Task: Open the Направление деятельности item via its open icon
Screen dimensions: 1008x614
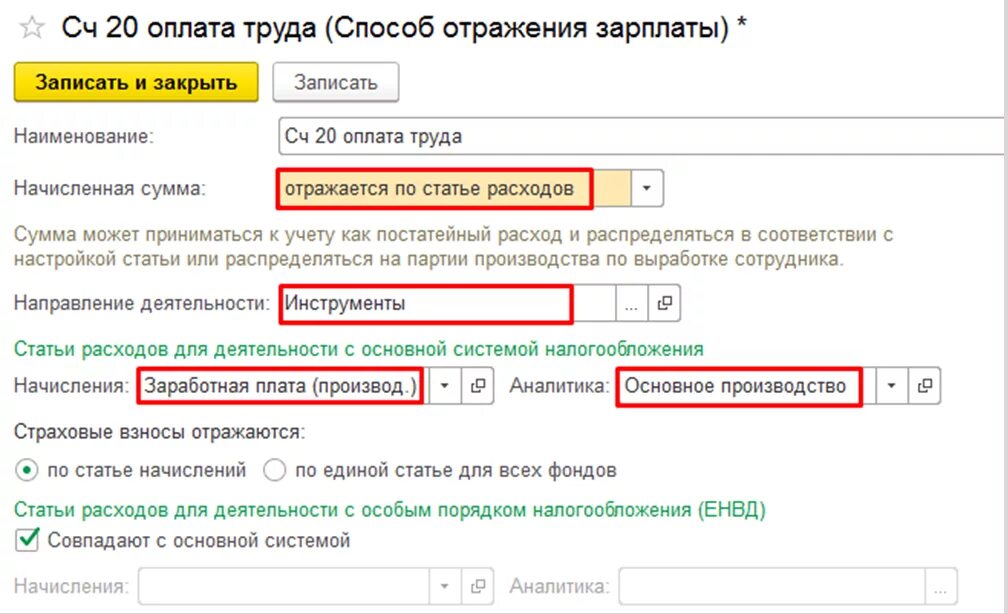Action: point(664,303)
